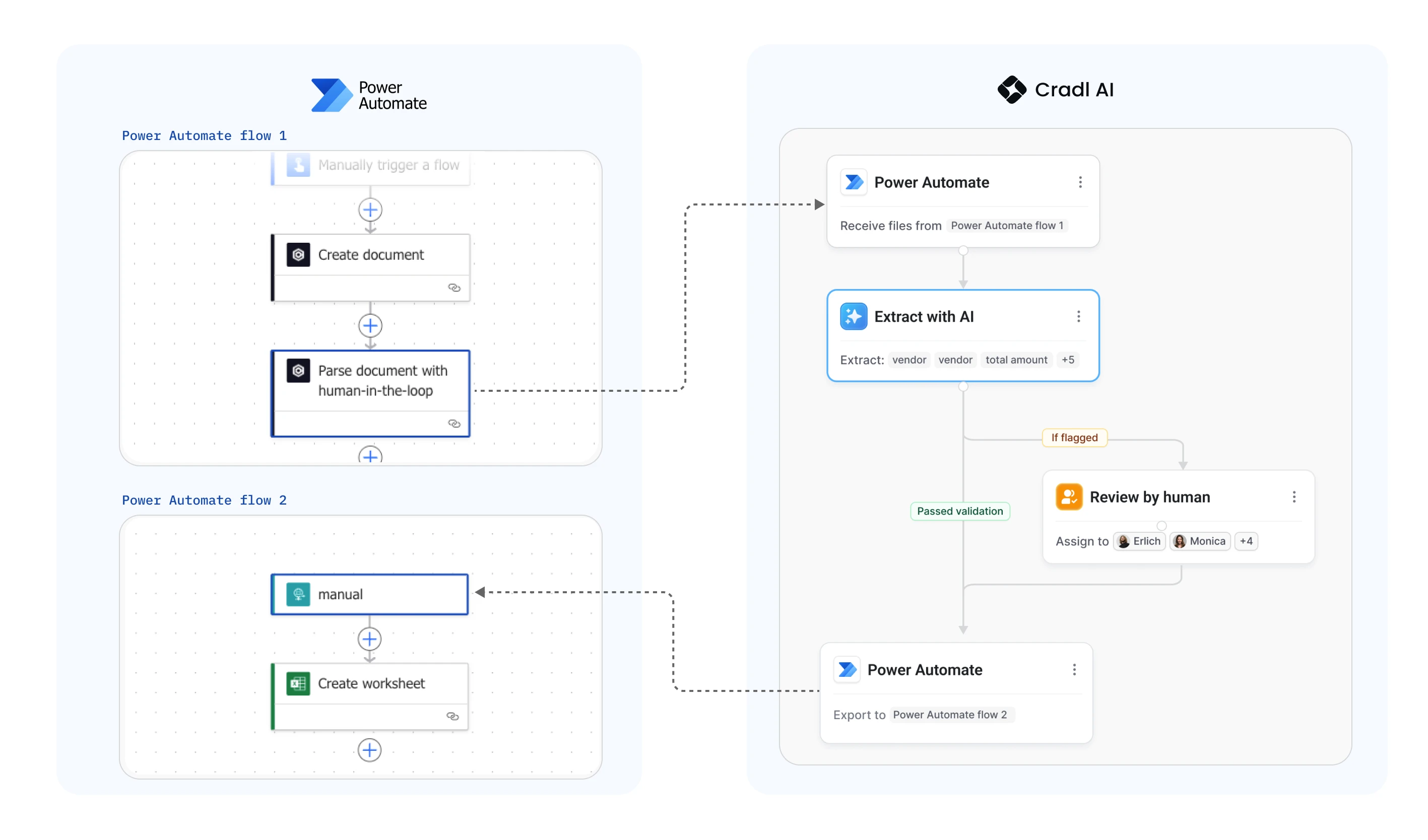Insert step between manual and Create worksheet

tap(369, 639)
